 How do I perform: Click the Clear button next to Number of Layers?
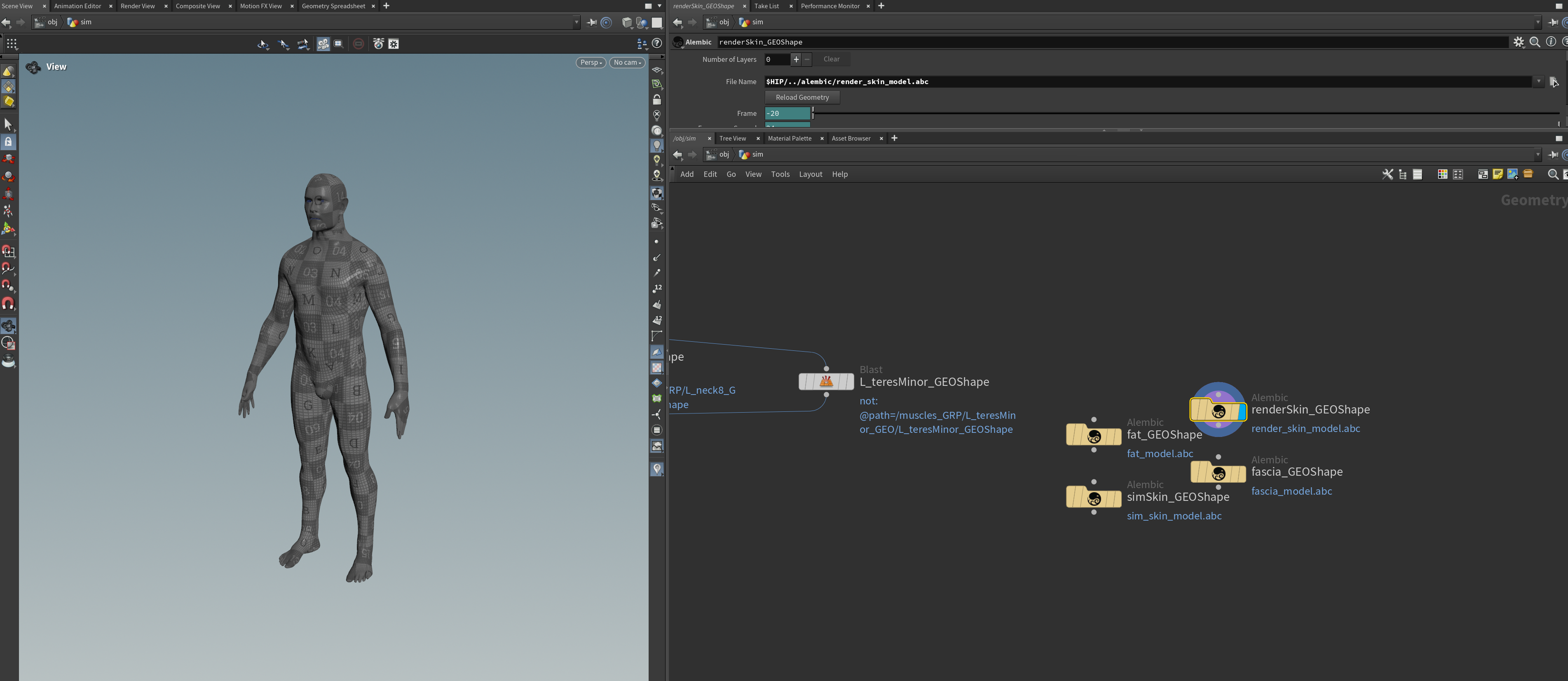832,59
